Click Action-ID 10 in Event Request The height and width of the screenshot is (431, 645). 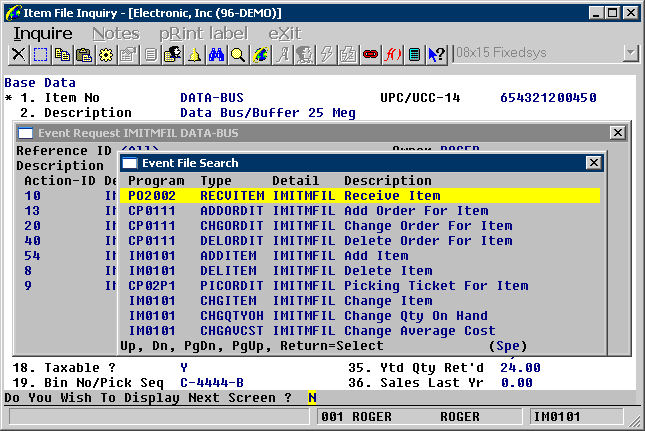(32, 196)
